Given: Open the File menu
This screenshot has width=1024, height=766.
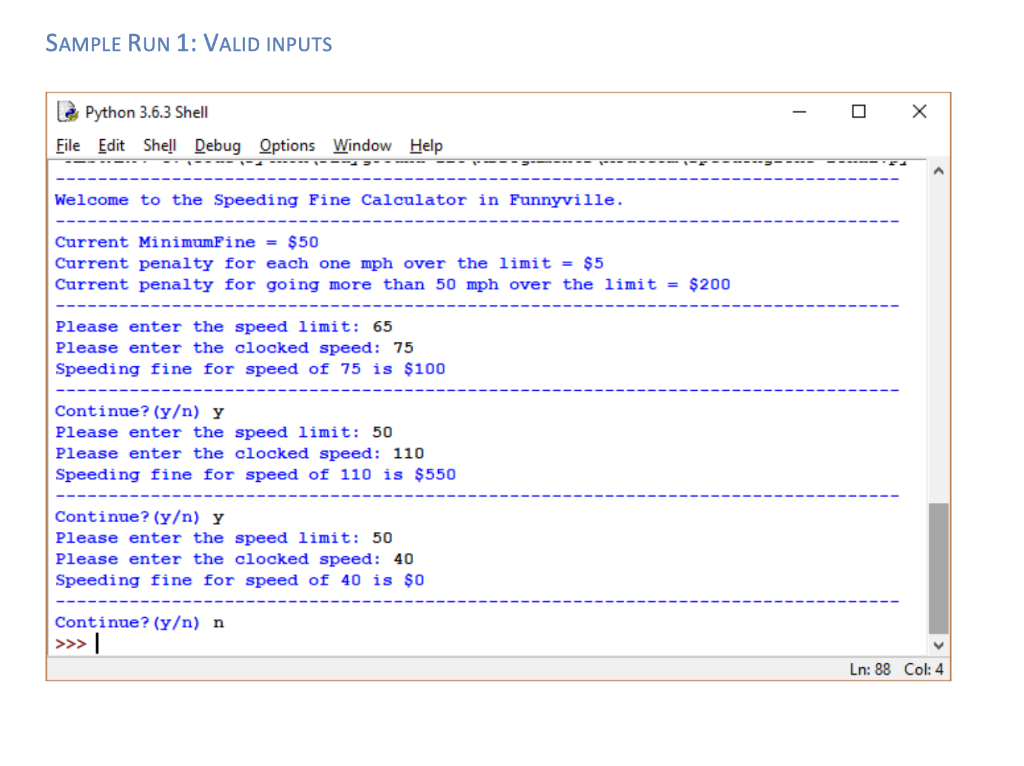Looking at the screenshot, I should coord(67,145).
